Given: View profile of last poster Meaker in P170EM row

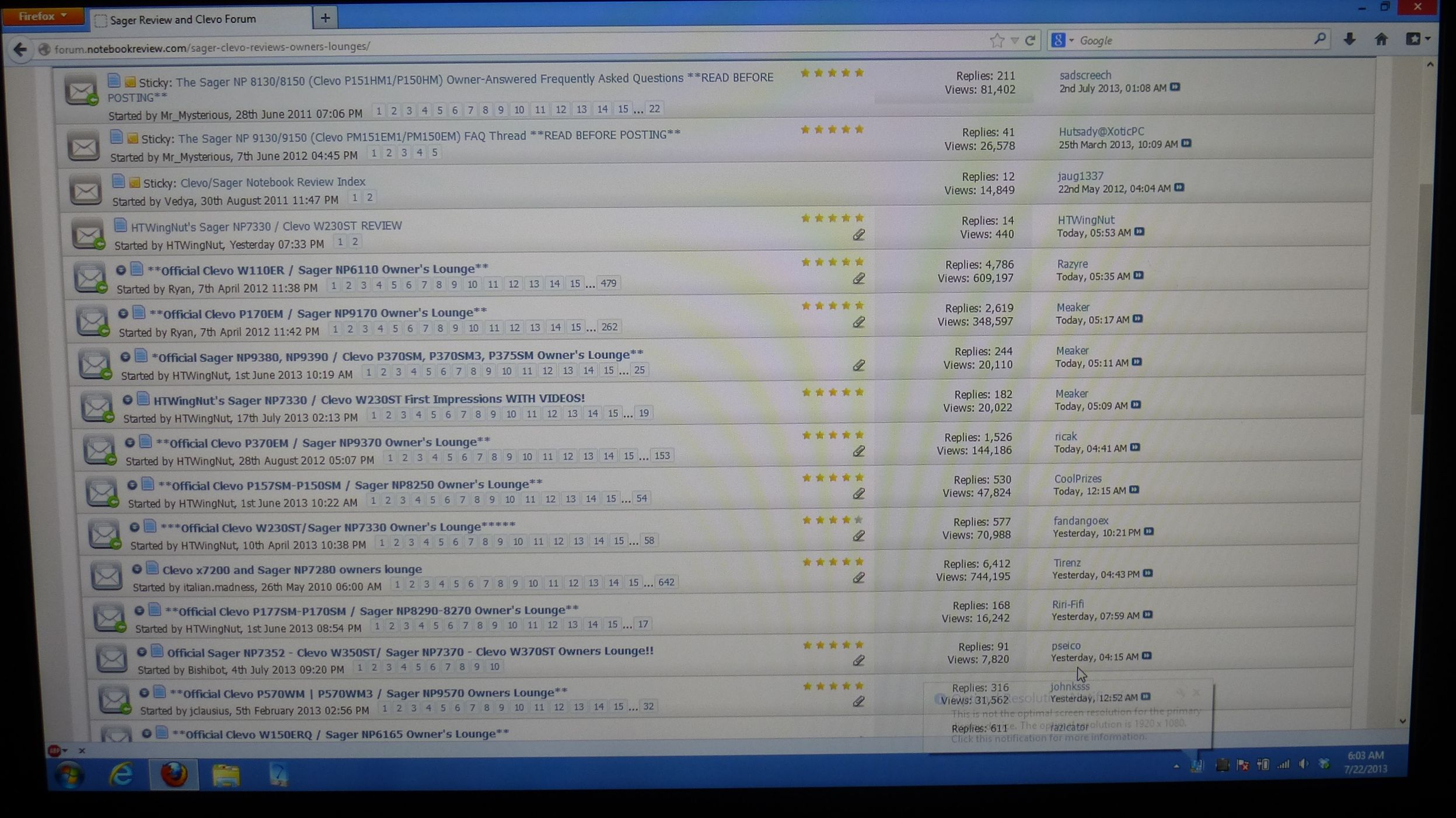Looking at the screenshot, I should pyautogui.click(x=1072, y=307).
